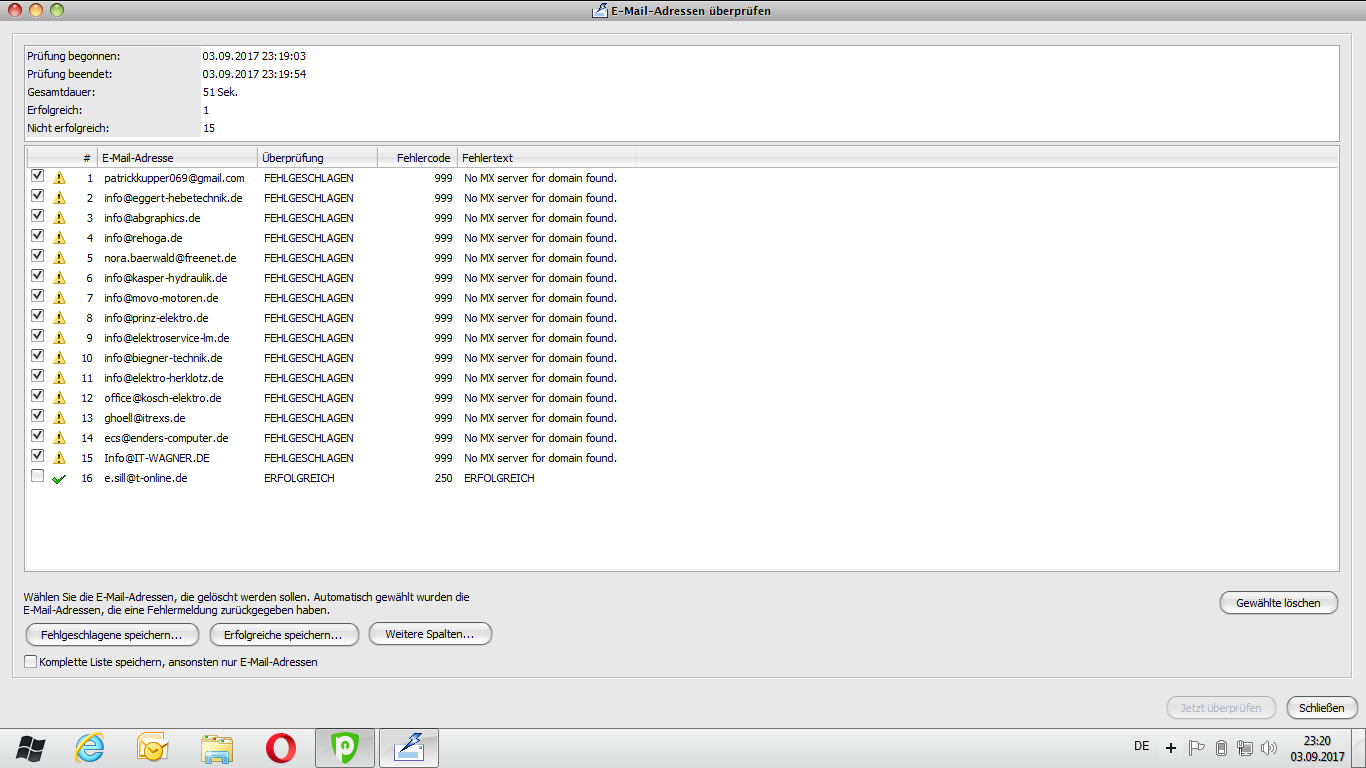This screenshot has height=768, width=1366.
Task: Sort by the Fehlercode column header
Action: click(x=417, y=158)
